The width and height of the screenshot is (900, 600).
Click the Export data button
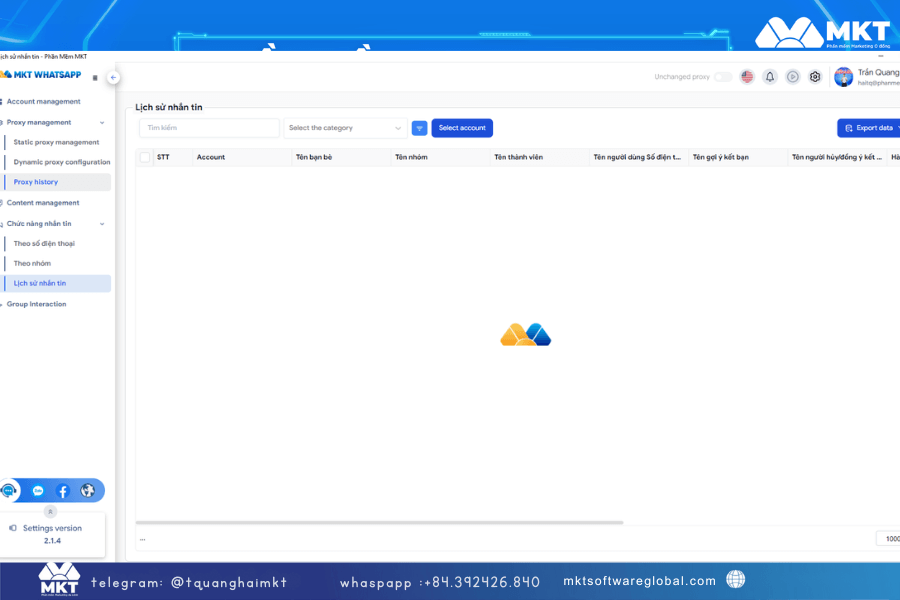(868, 128)
